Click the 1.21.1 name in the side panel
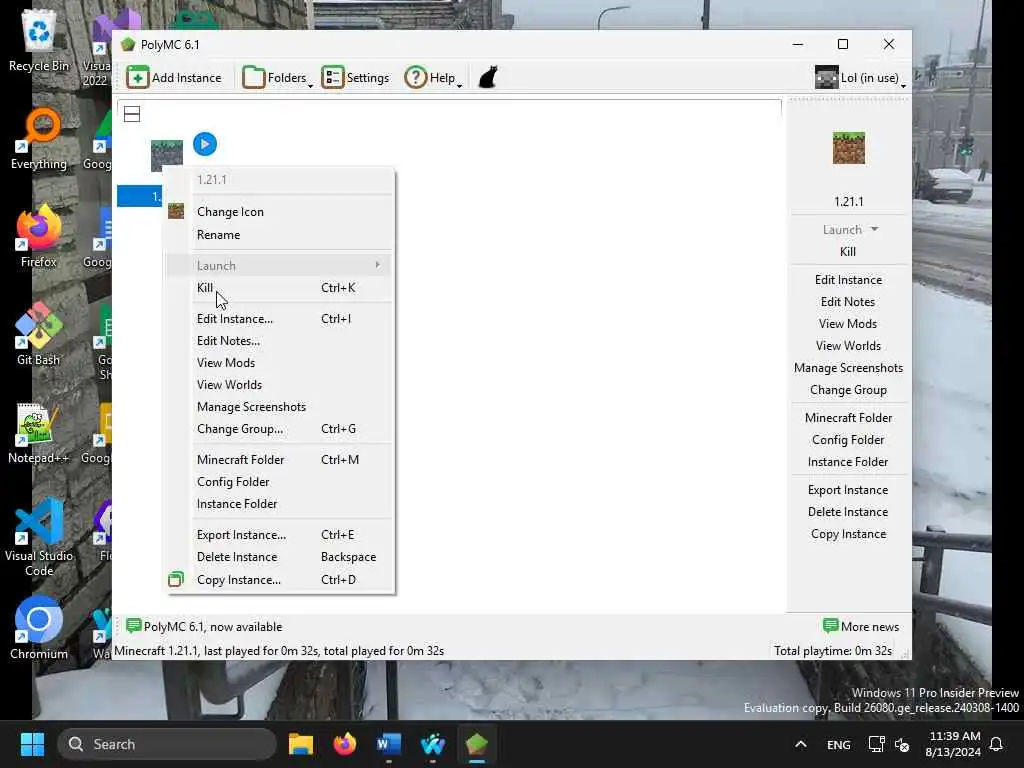The width and height of the screenshot is (1024, 768). [x=848, y=201]
